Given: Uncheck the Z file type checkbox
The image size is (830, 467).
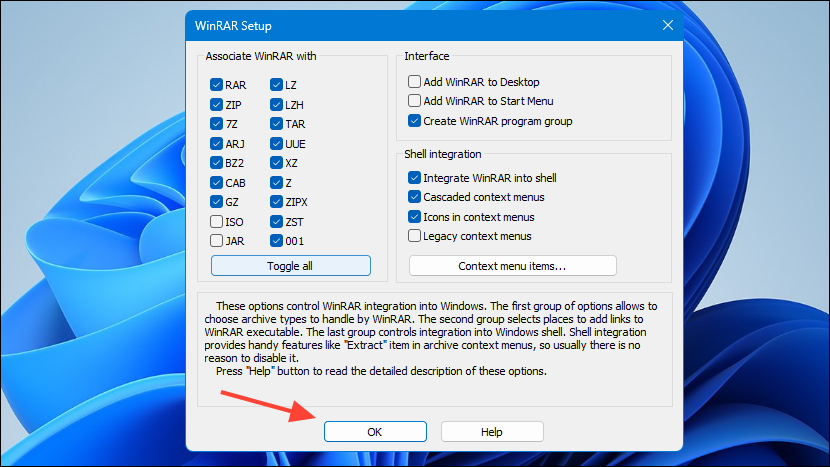Looking at the screenshot, I should click(x=276, y=183).
